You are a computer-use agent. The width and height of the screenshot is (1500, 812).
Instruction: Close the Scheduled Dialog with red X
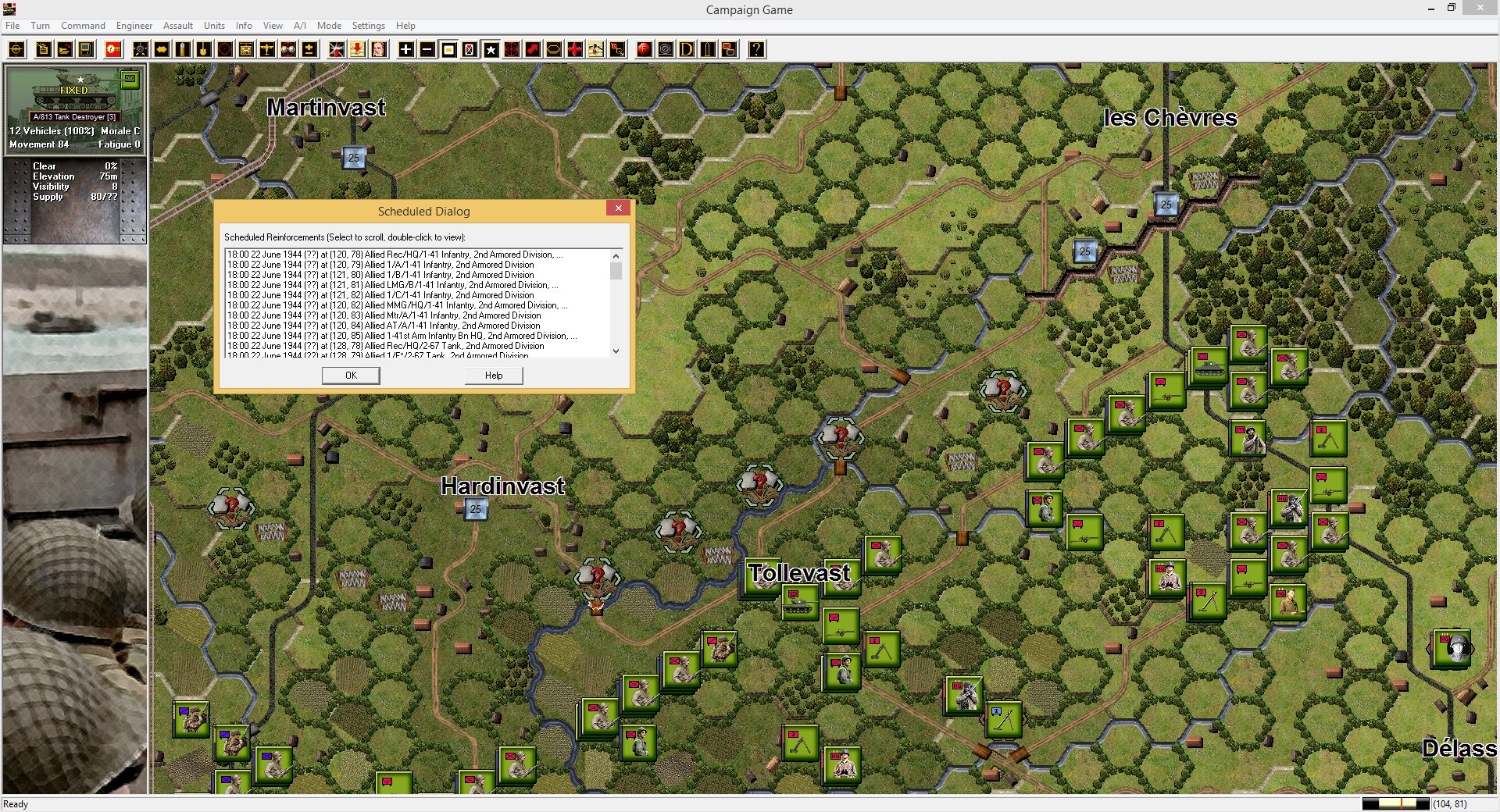[618, 208]
